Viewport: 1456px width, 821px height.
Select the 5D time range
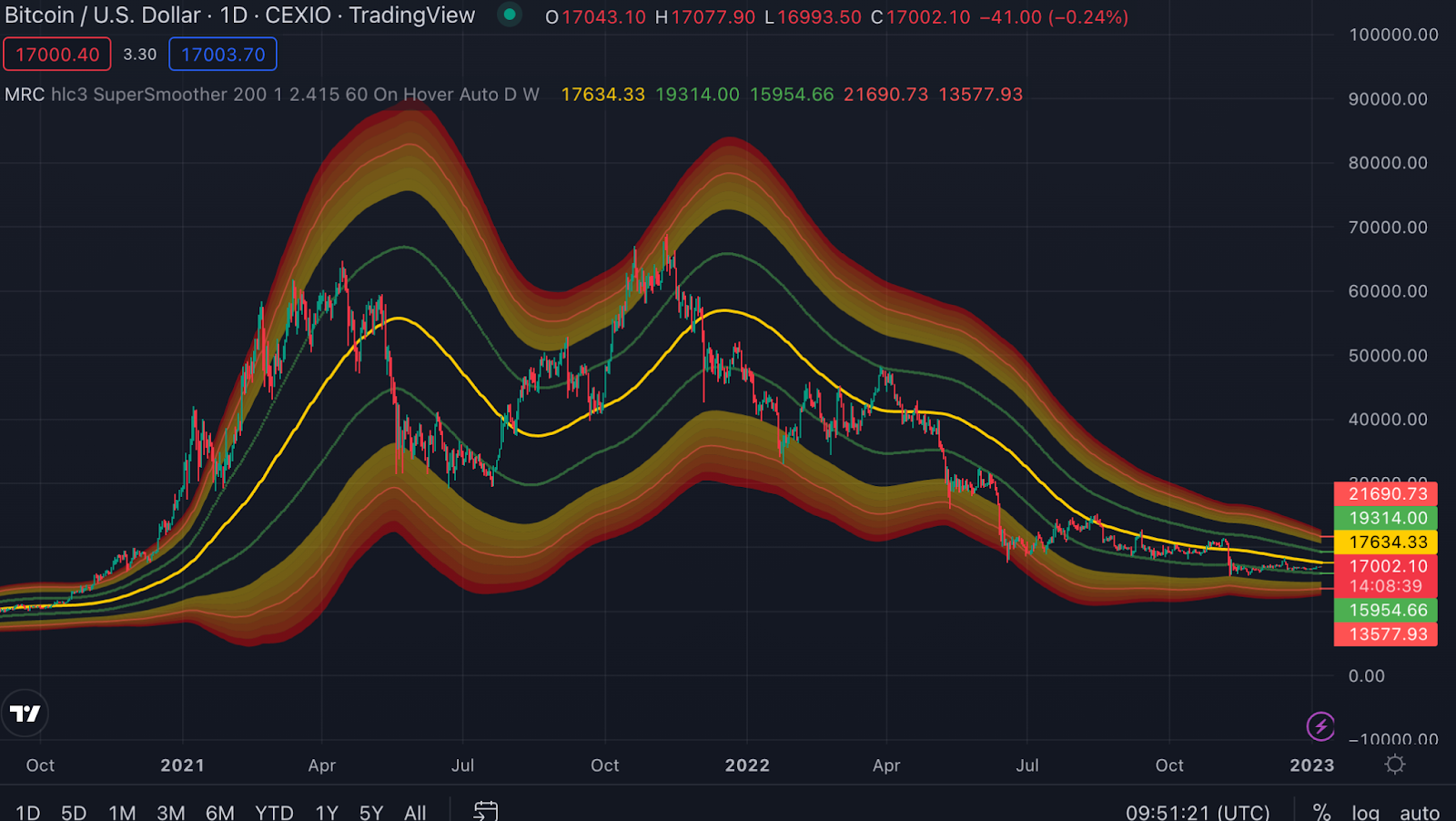(74, 812)
